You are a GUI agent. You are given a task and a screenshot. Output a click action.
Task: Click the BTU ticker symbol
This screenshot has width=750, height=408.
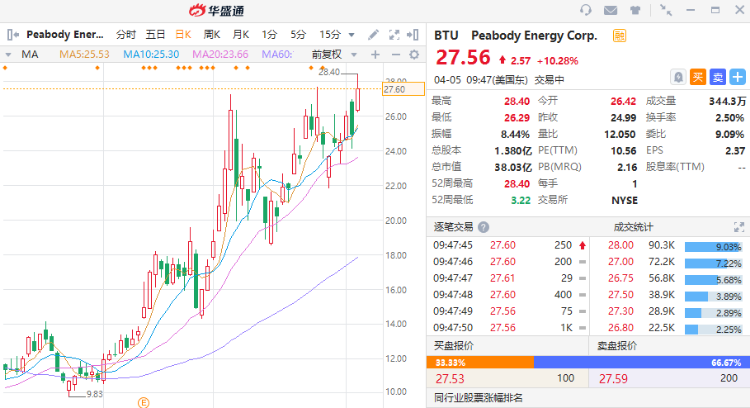point(446,35)
